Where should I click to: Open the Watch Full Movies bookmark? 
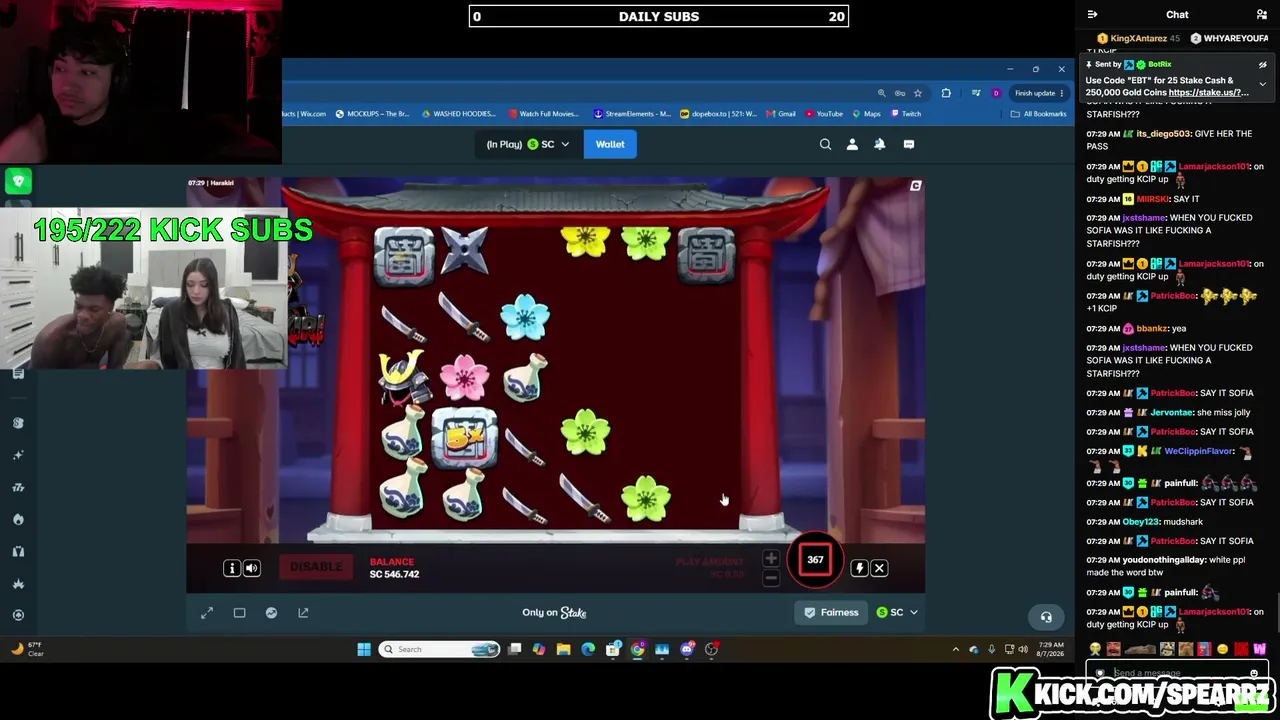tap(544, 114)
